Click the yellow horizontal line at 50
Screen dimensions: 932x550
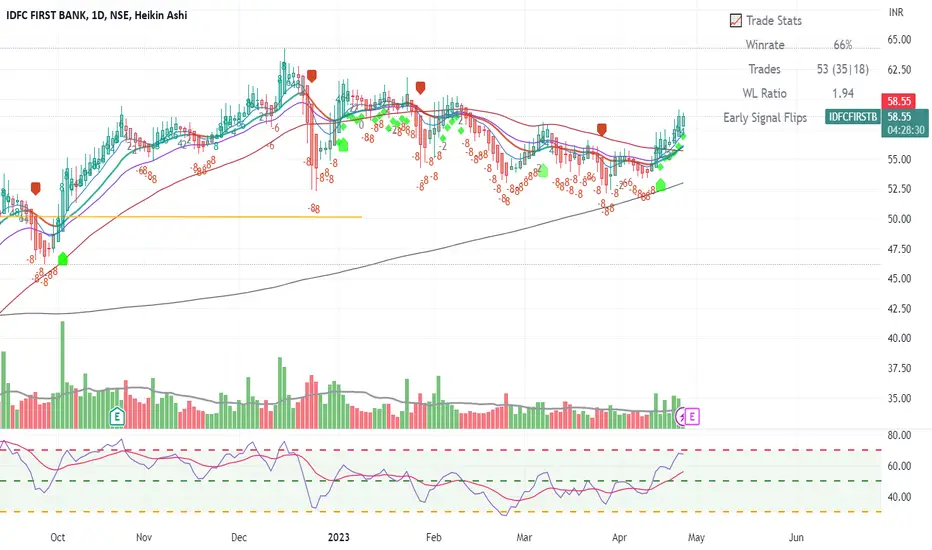181,217
